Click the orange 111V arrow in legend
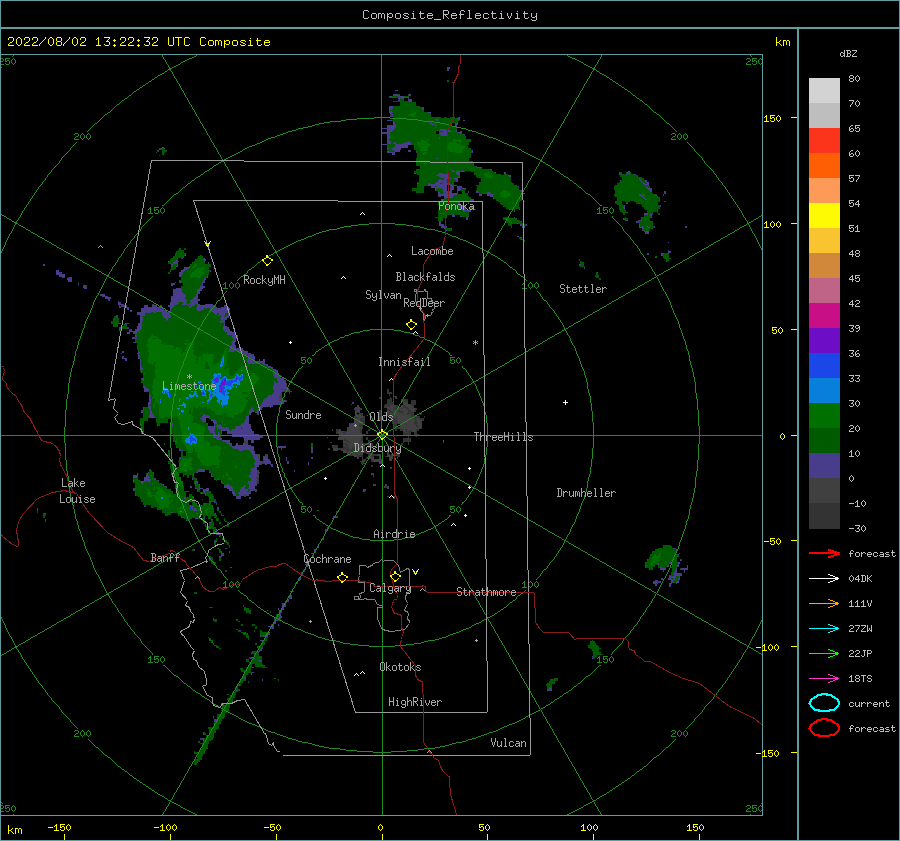The image size is (900, 841). click(x=824, y=603)
